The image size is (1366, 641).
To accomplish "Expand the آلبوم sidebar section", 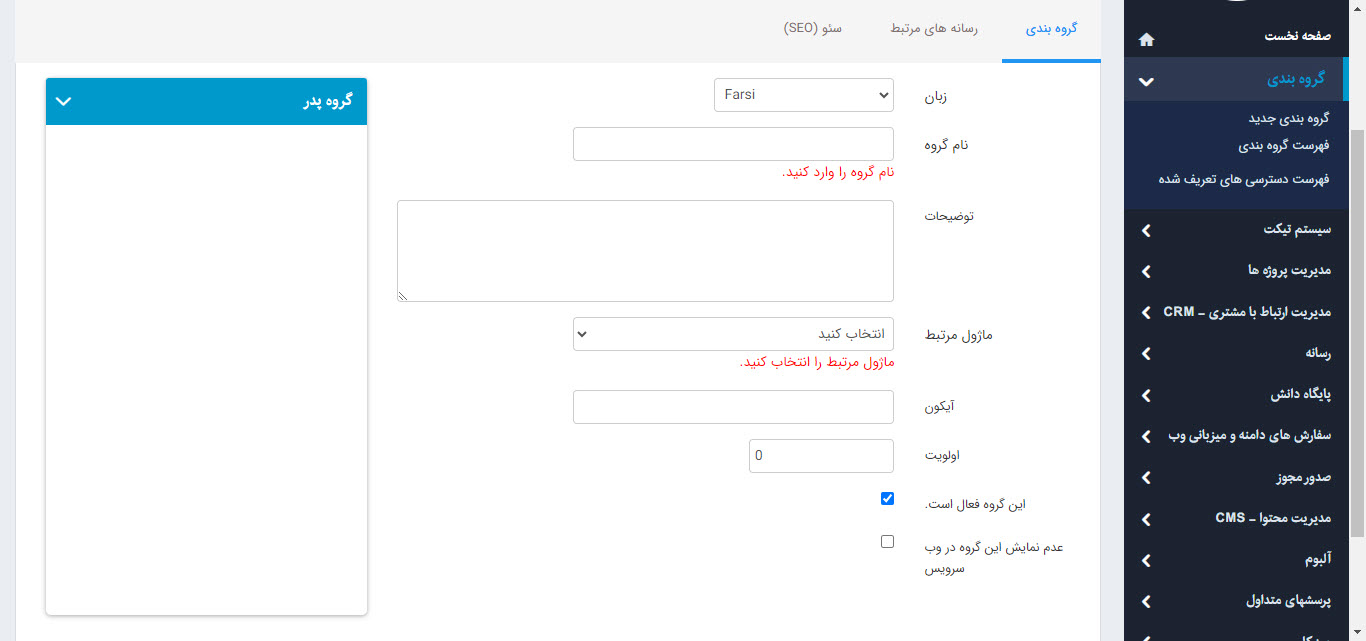I will coord(1146,560).
